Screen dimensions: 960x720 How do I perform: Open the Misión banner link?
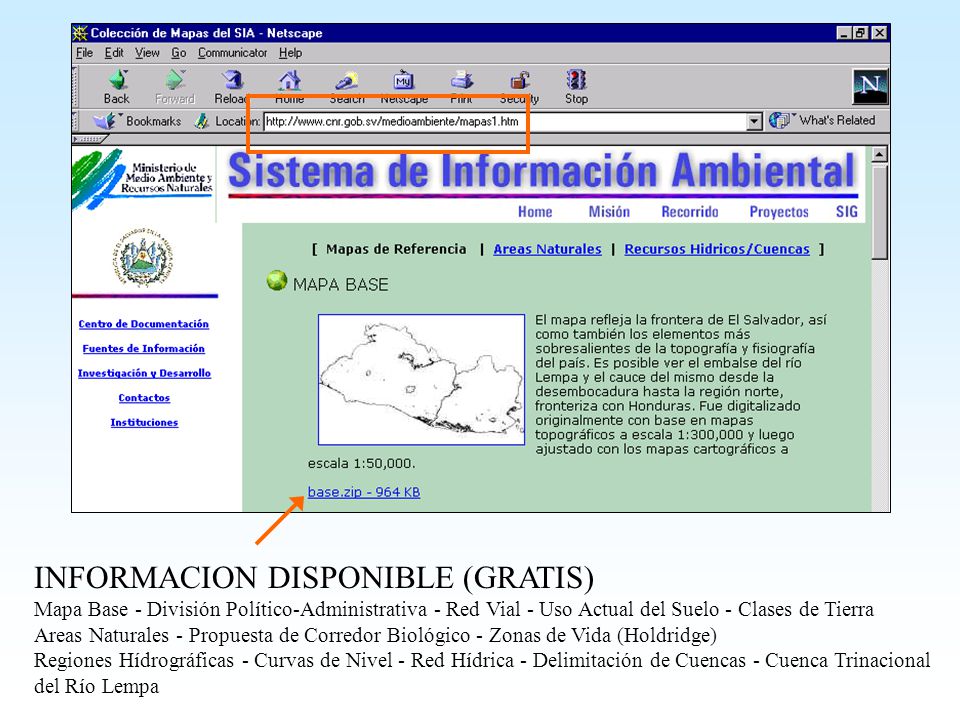[609, 212]
